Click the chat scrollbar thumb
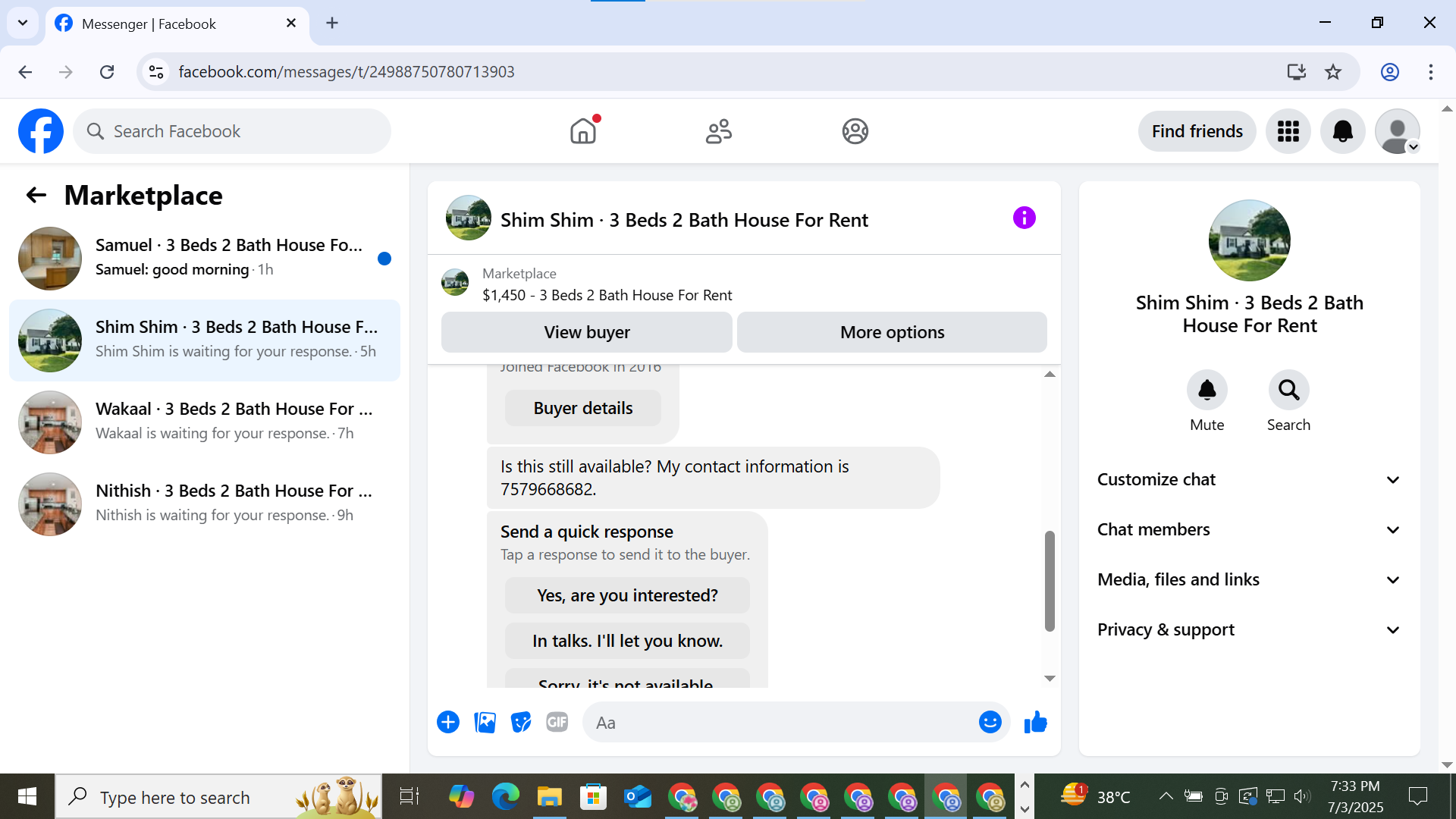 (x=1050, y=581)
